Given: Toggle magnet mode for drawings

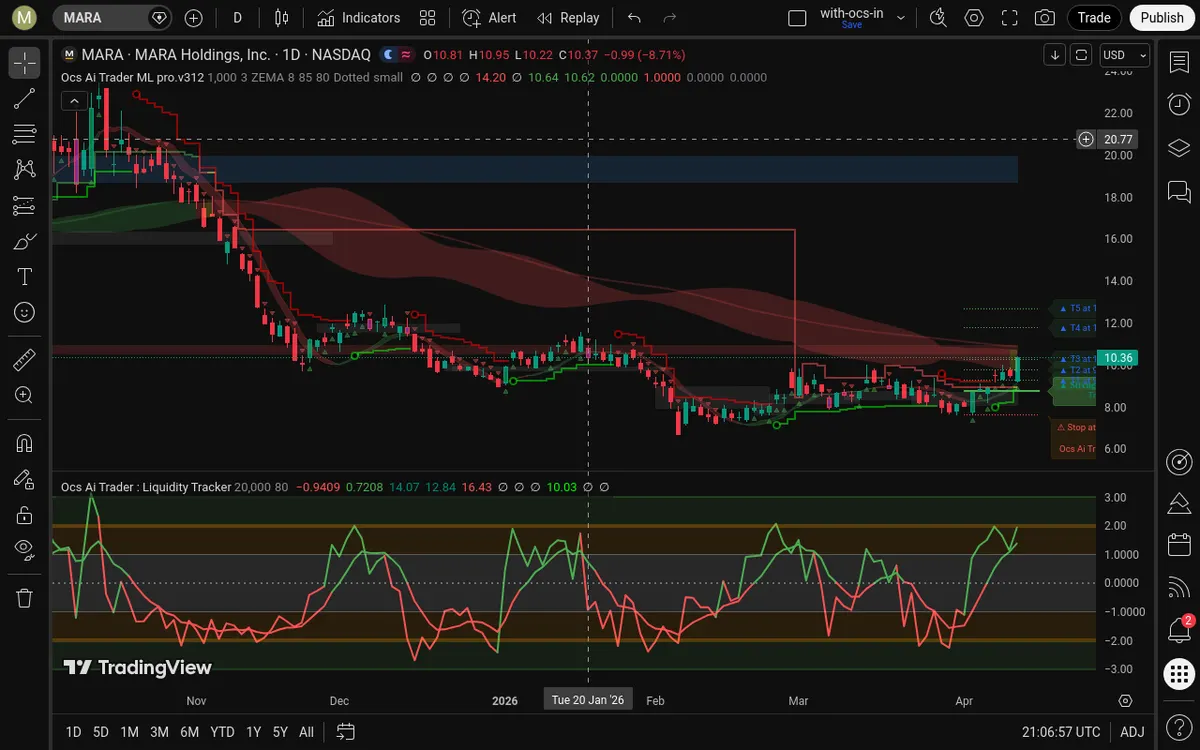Looking at the screenshot, I should pos(25,443).
